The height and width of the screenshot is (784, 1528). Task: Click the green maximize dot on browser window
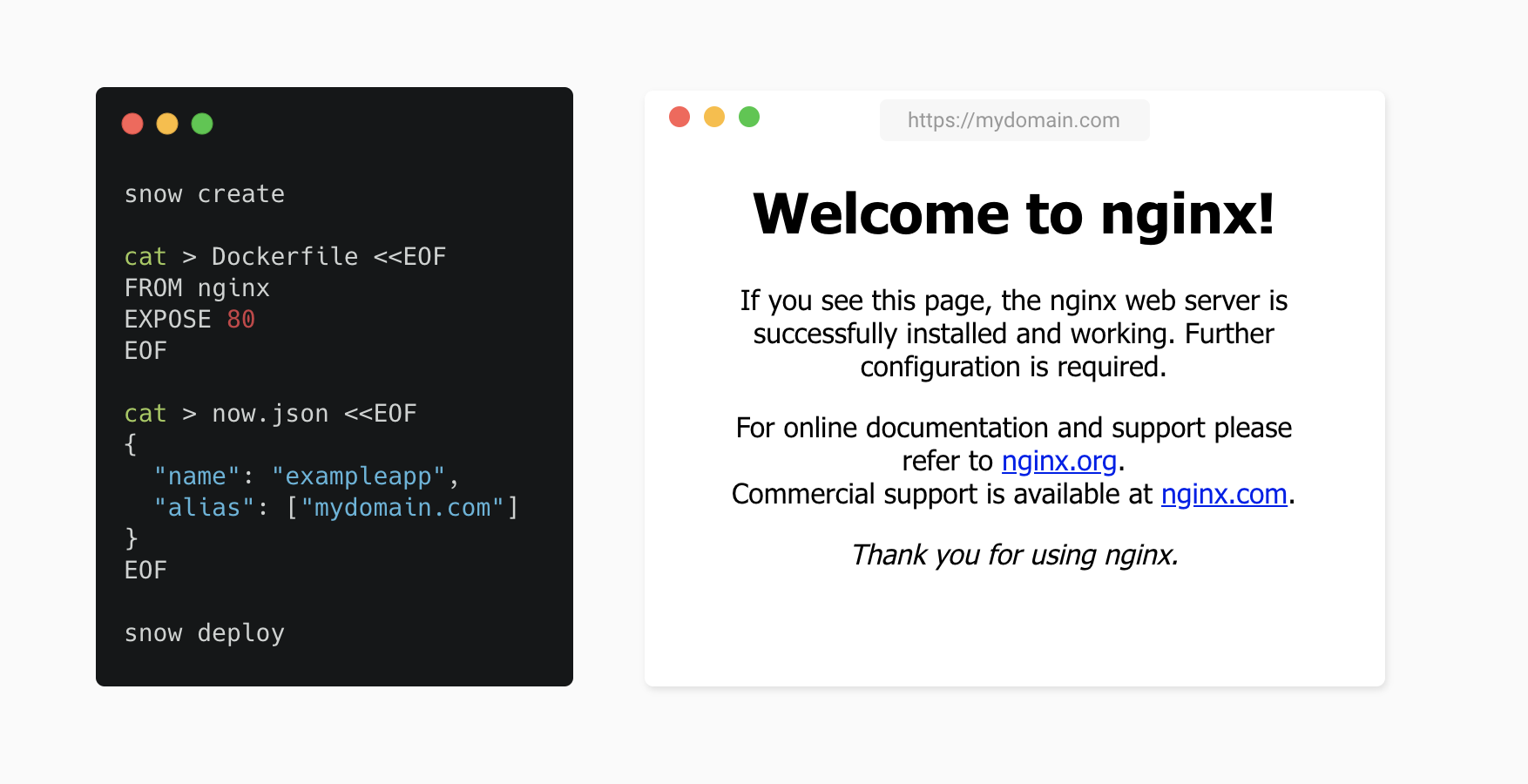pyautogui.click(x=749, y=117)
